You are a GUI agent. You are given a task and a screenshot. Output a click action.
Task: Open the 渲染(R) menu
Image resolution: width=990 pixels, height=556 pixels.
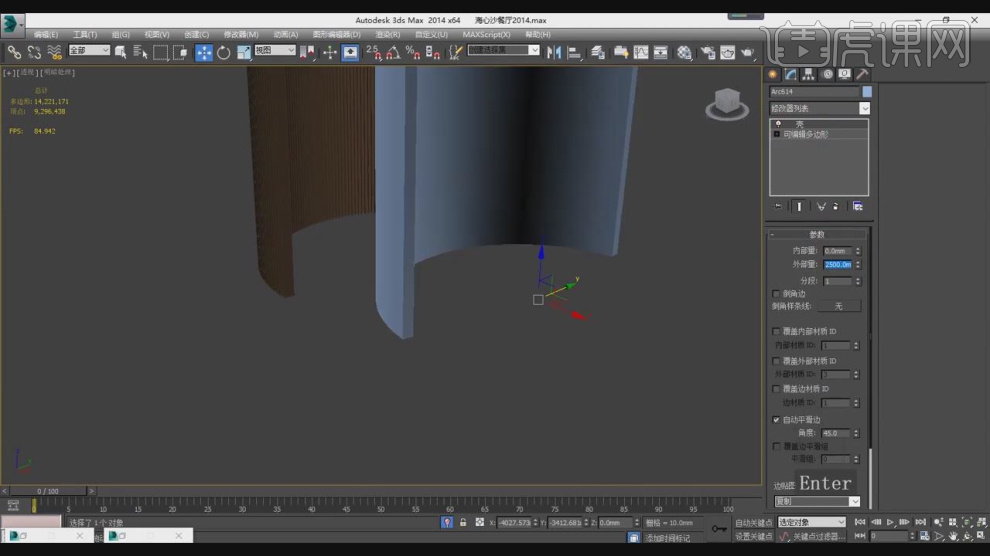(387, 34)
